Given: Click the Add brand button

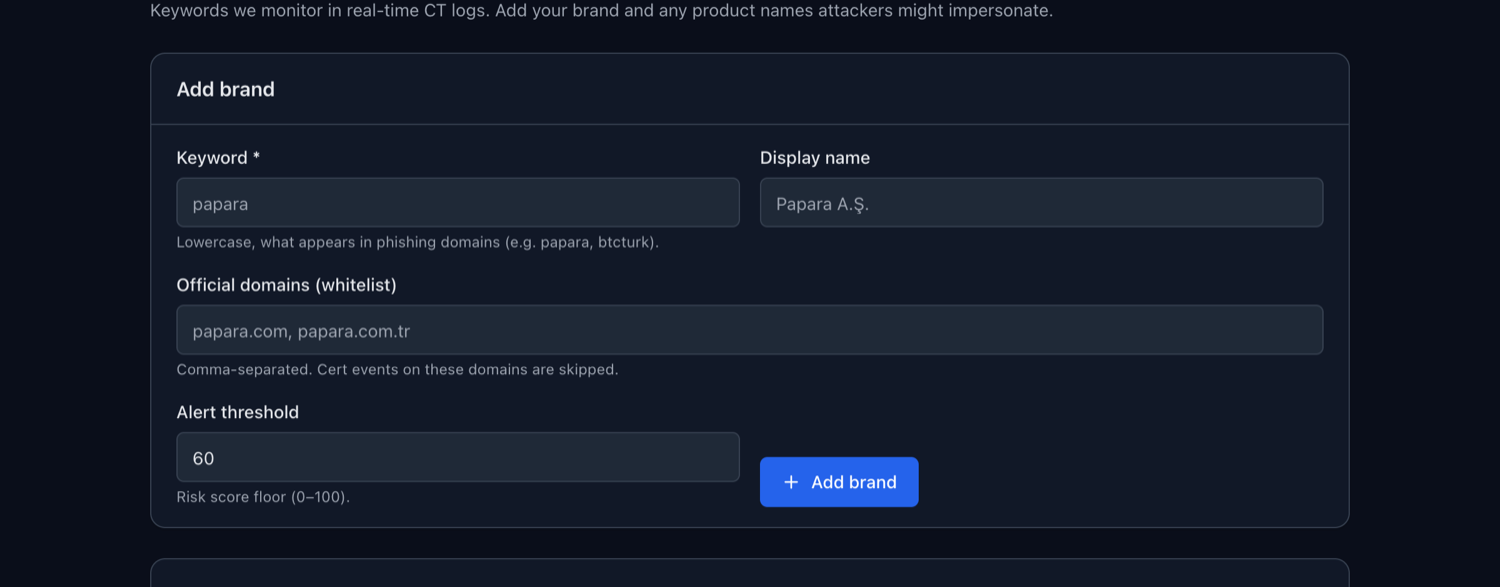Looking at the screenshot, I should 839,482.
